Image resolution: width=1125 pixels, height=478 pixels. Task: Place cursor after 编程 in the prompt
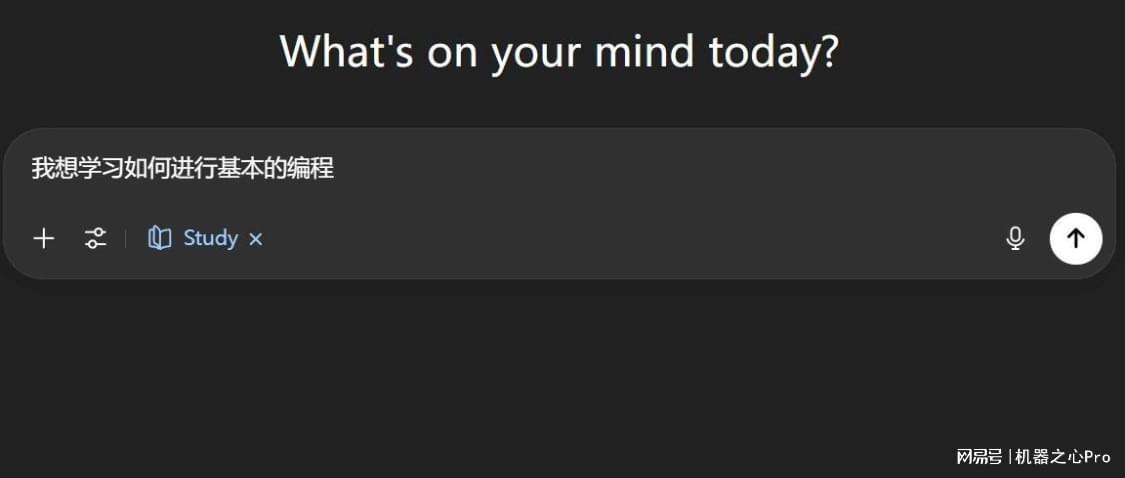click(336, 169)
